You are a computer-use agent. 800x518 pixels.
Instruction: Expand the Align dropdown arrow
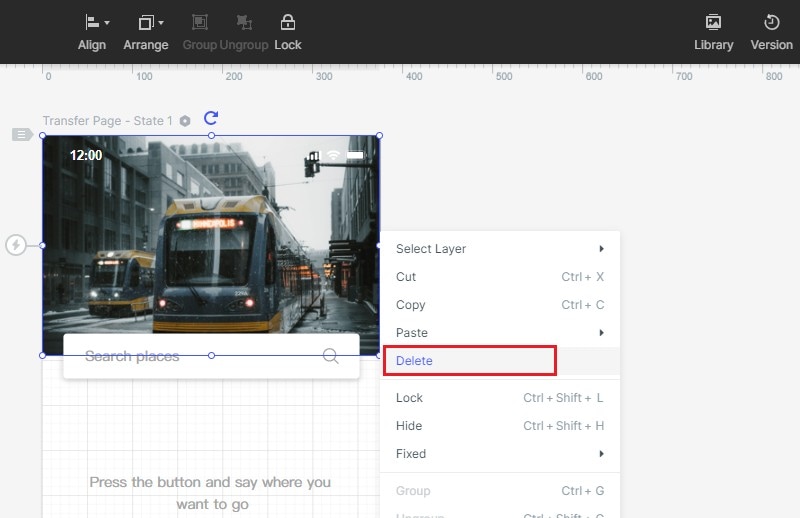107,23
